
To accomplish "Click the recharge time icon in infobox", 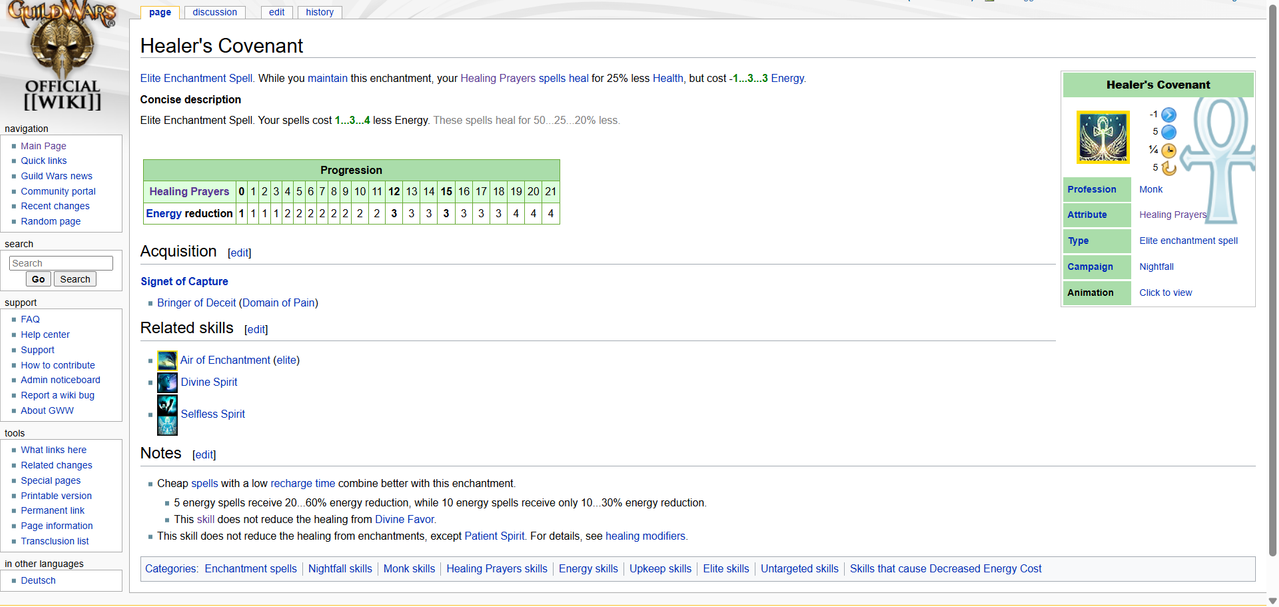I will tap(1168, 168).
